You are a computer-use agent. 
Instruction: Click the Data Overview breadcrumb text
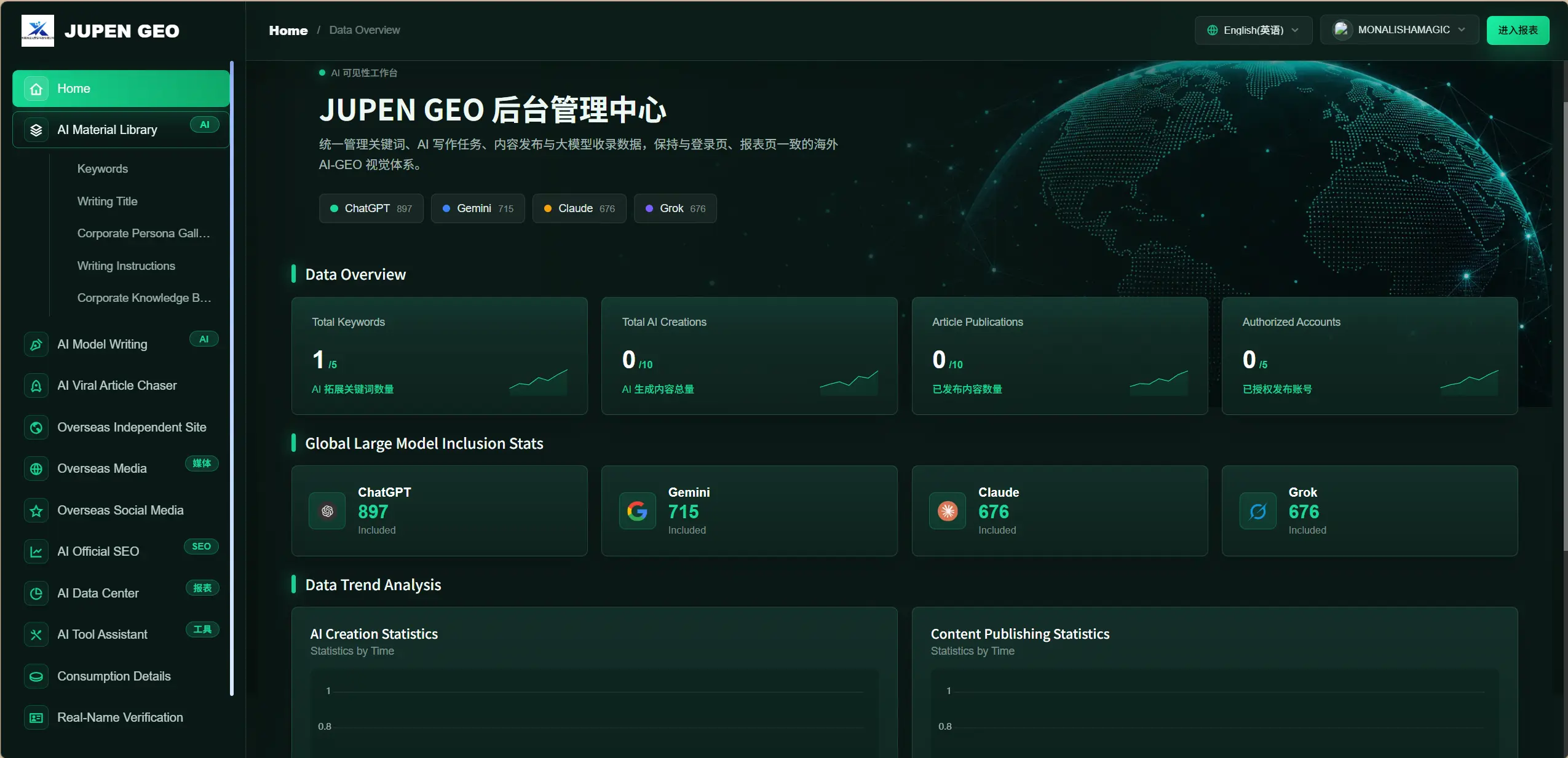(365, 30)
